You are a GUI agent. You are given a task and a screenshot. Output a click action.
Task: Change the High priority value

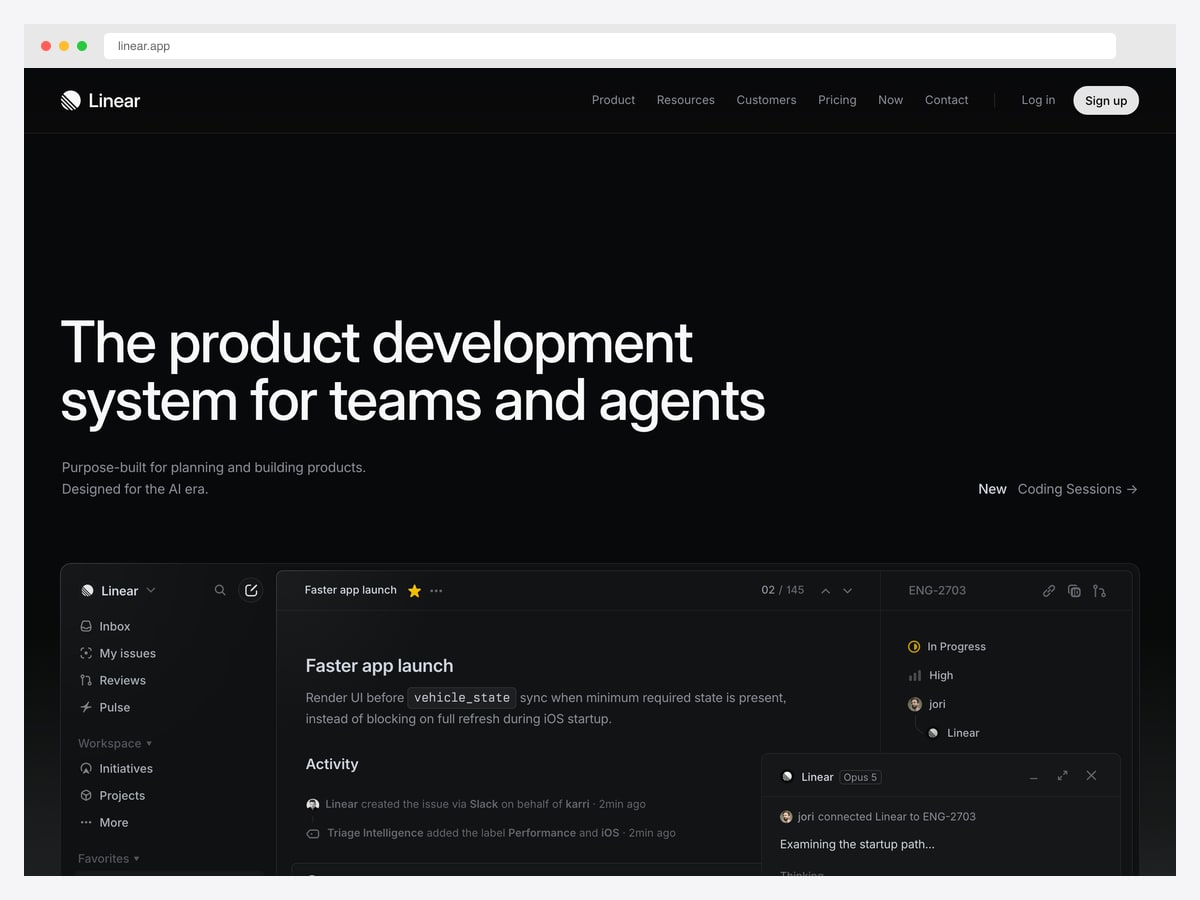930,676
